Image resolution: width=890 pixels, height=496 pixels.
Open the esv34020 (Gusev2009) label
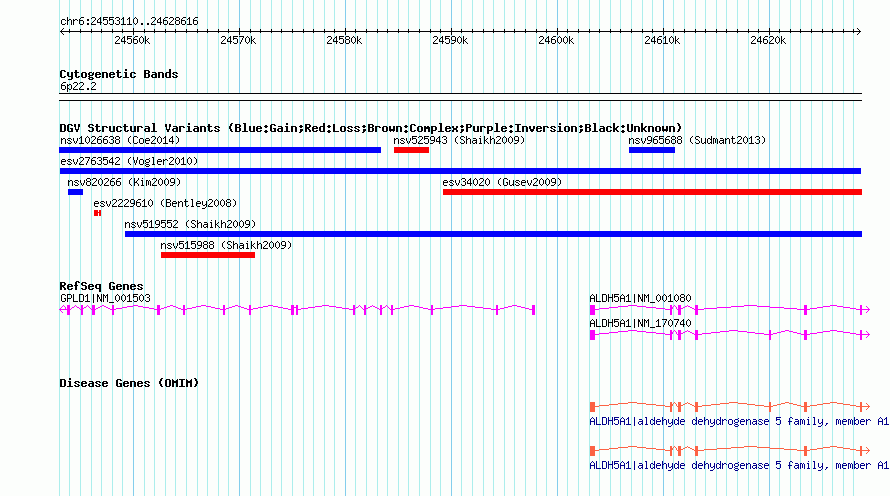point(502,182)
